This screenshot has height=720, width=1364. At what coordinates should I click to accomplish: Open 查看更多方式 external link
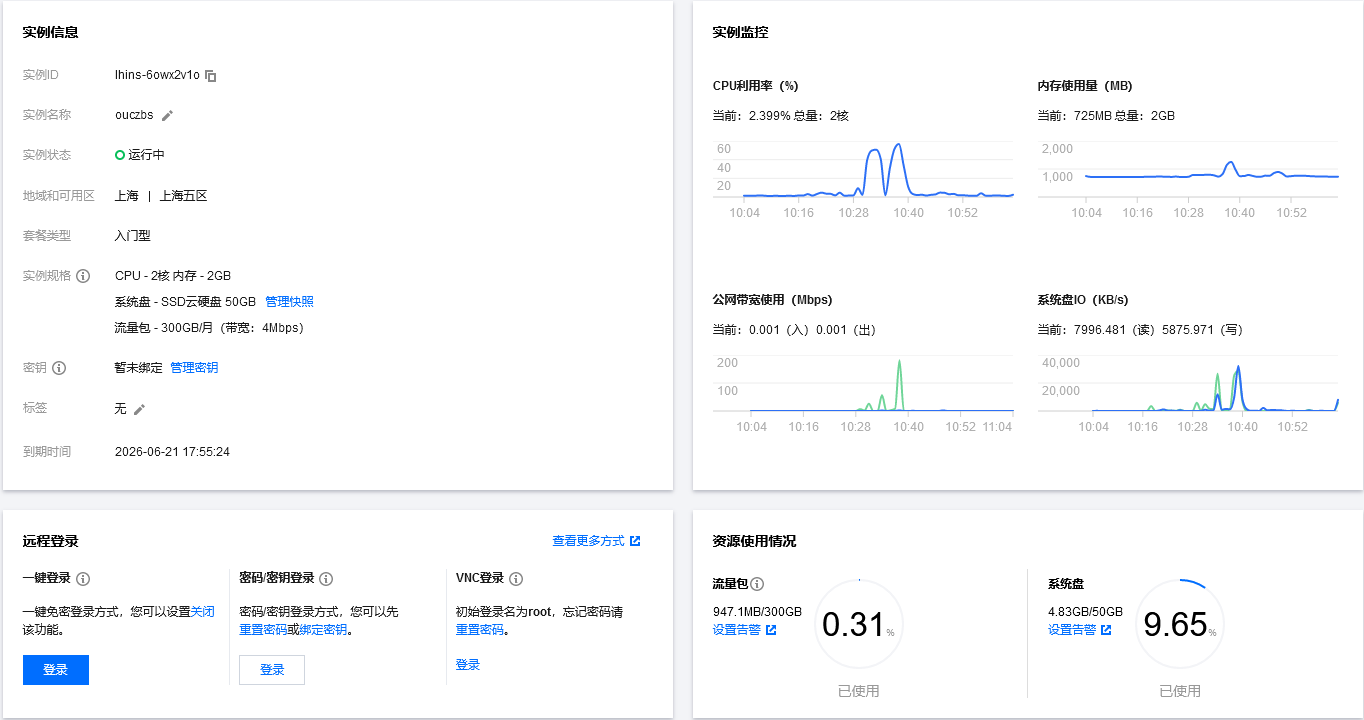tap(596, 541)
